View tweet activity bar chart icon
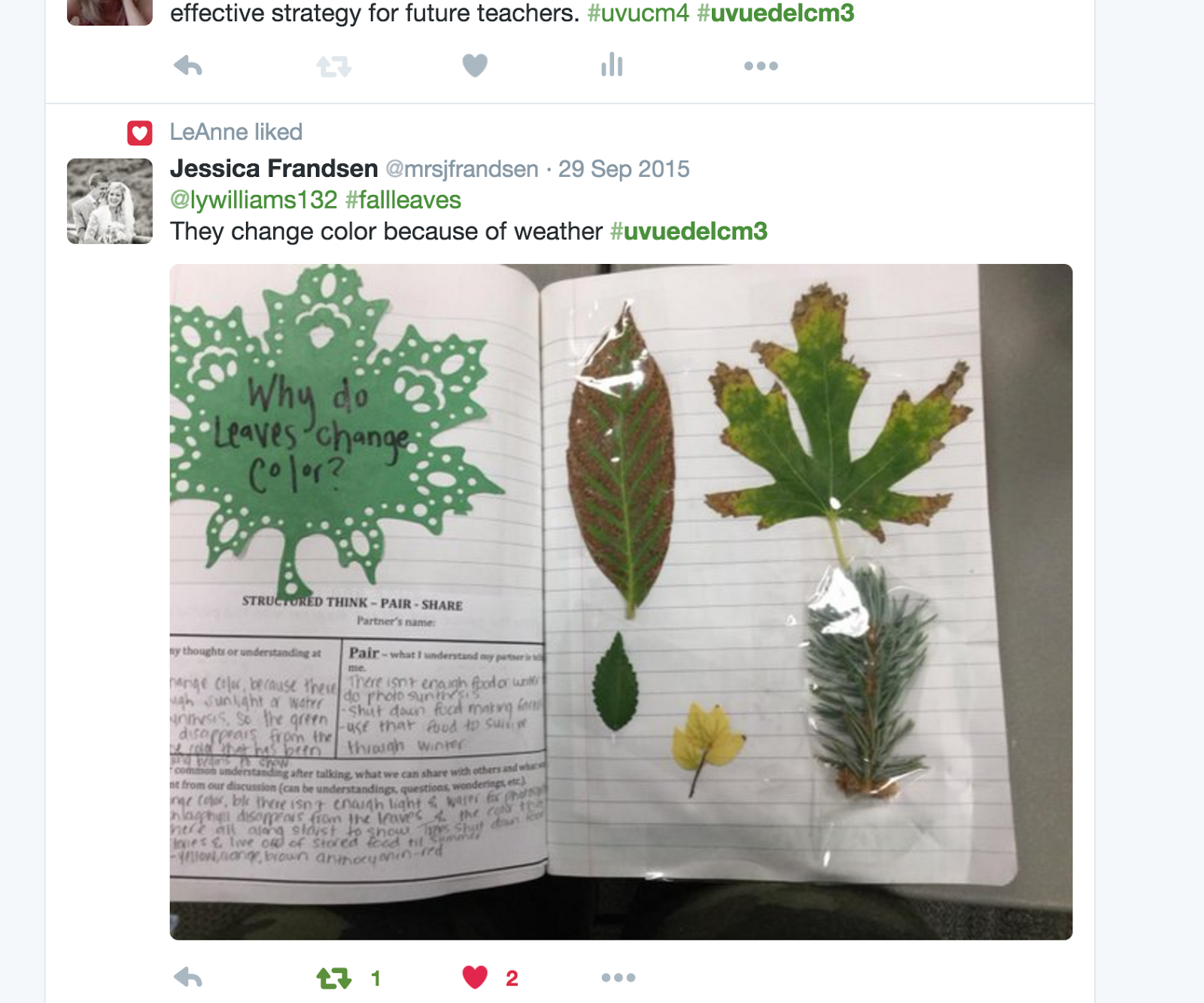Screen dimensions: 1204x1003 tap(612, 65)
